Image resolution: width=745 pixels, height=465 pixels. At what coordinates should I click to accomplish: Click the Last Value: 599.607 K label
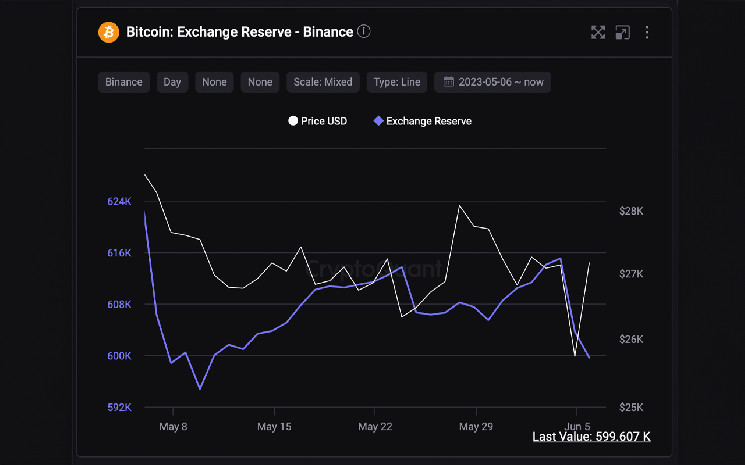tap(591, 437)
